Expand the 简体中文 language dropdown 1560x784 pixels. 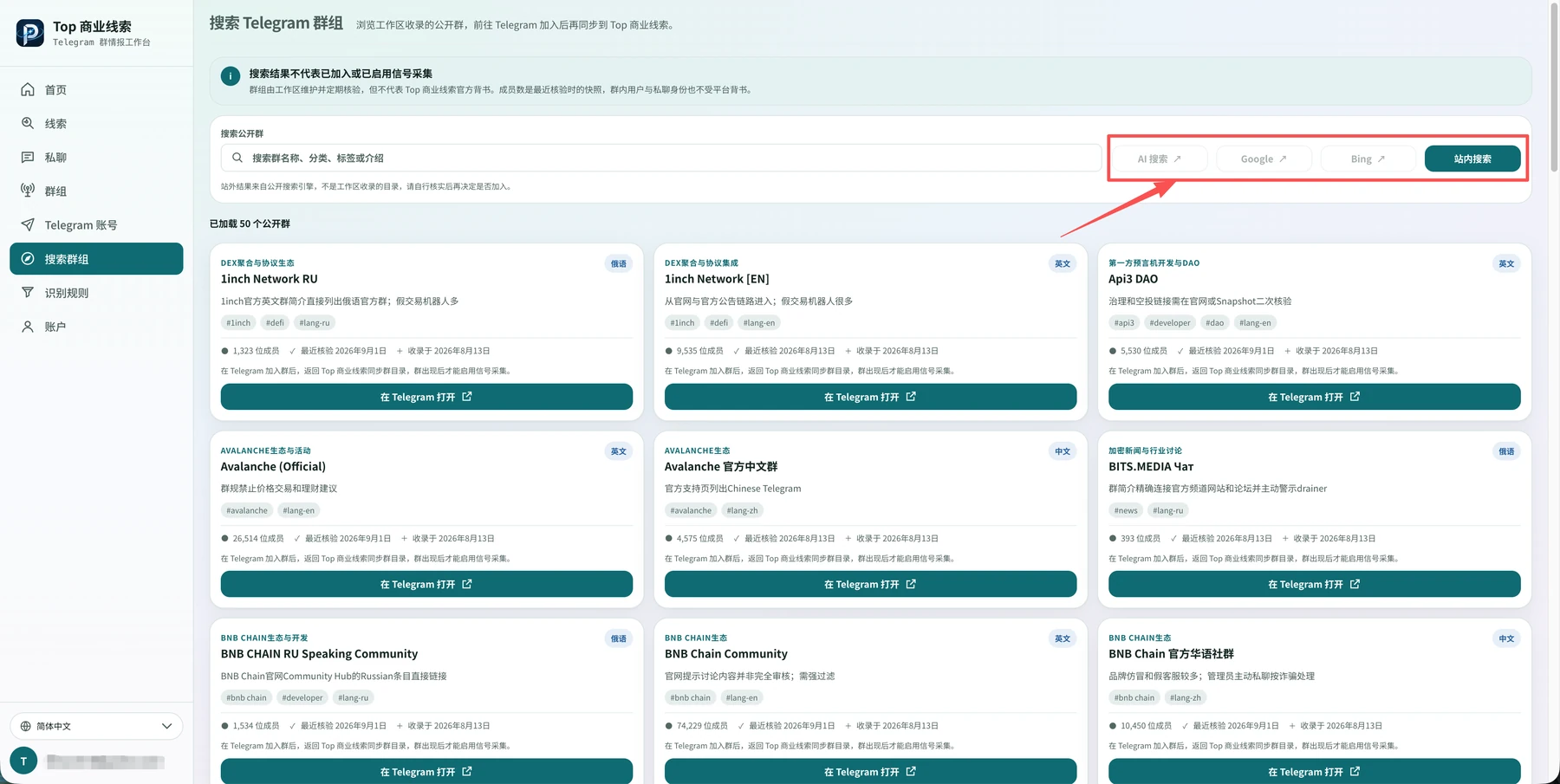pyautogui.click(x=96, y=726)
